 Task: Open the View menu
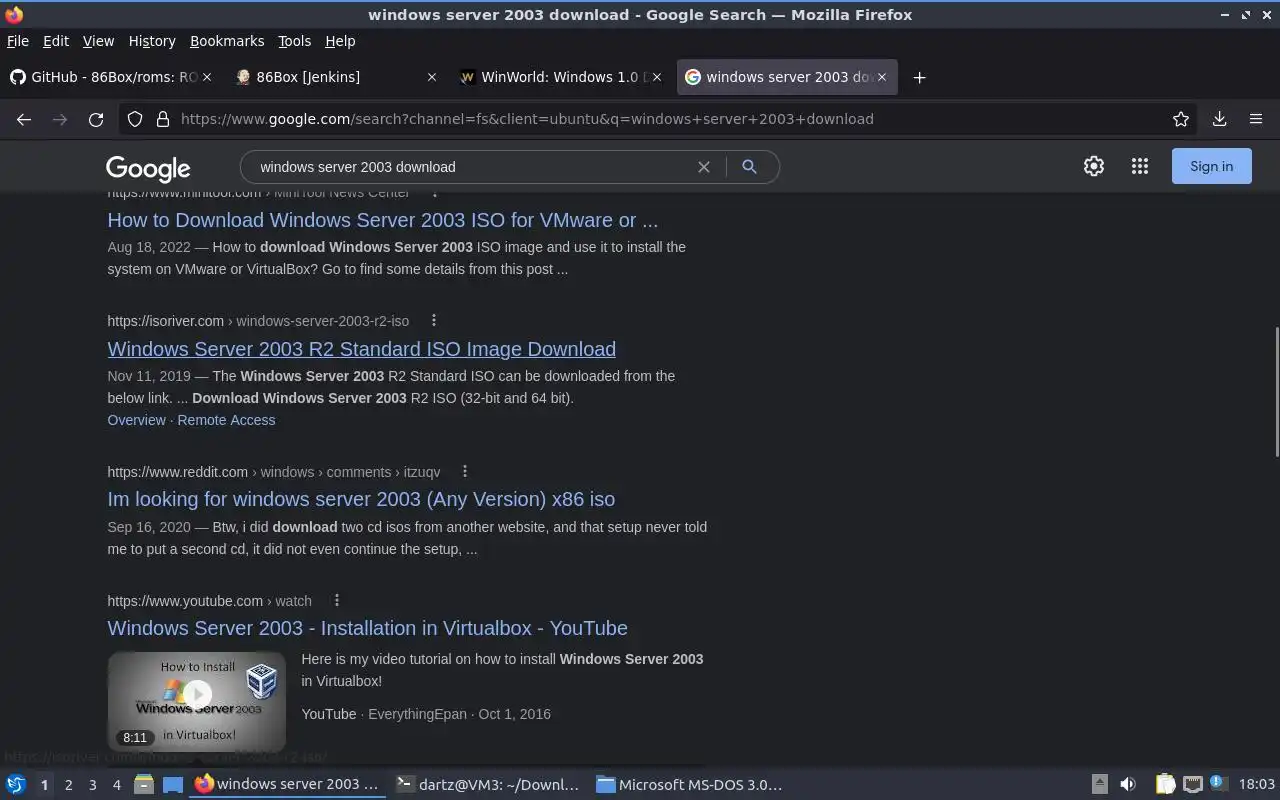(x=98, y=41)
